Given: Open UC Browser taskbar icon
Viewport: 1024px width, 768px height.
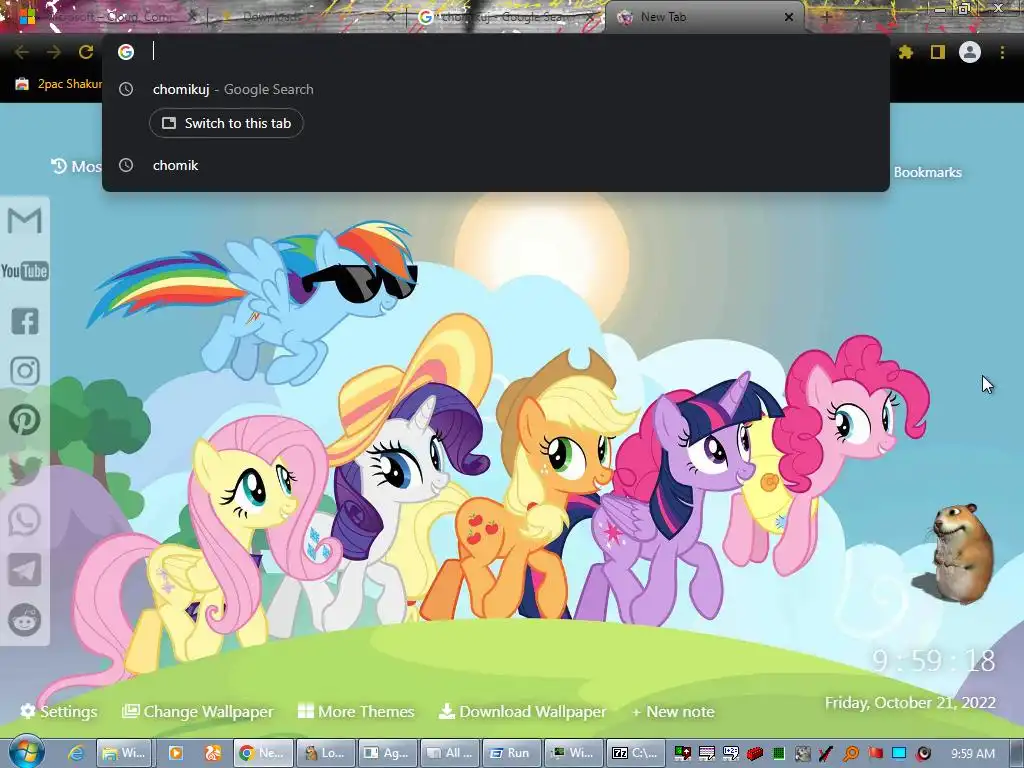Looking at the screenshot, I should click(213, 753).
